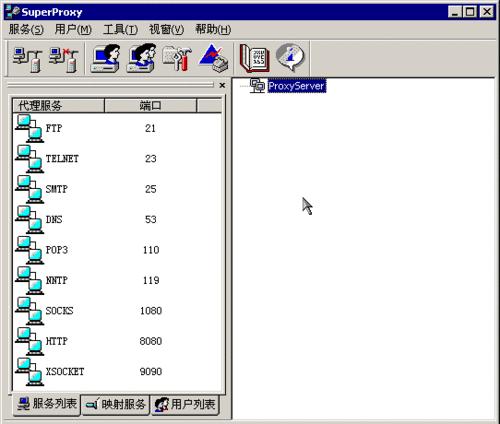500x424 pixels.
Task: Switch to the 映射服务 tab
Action: click(x=115, y=405)
